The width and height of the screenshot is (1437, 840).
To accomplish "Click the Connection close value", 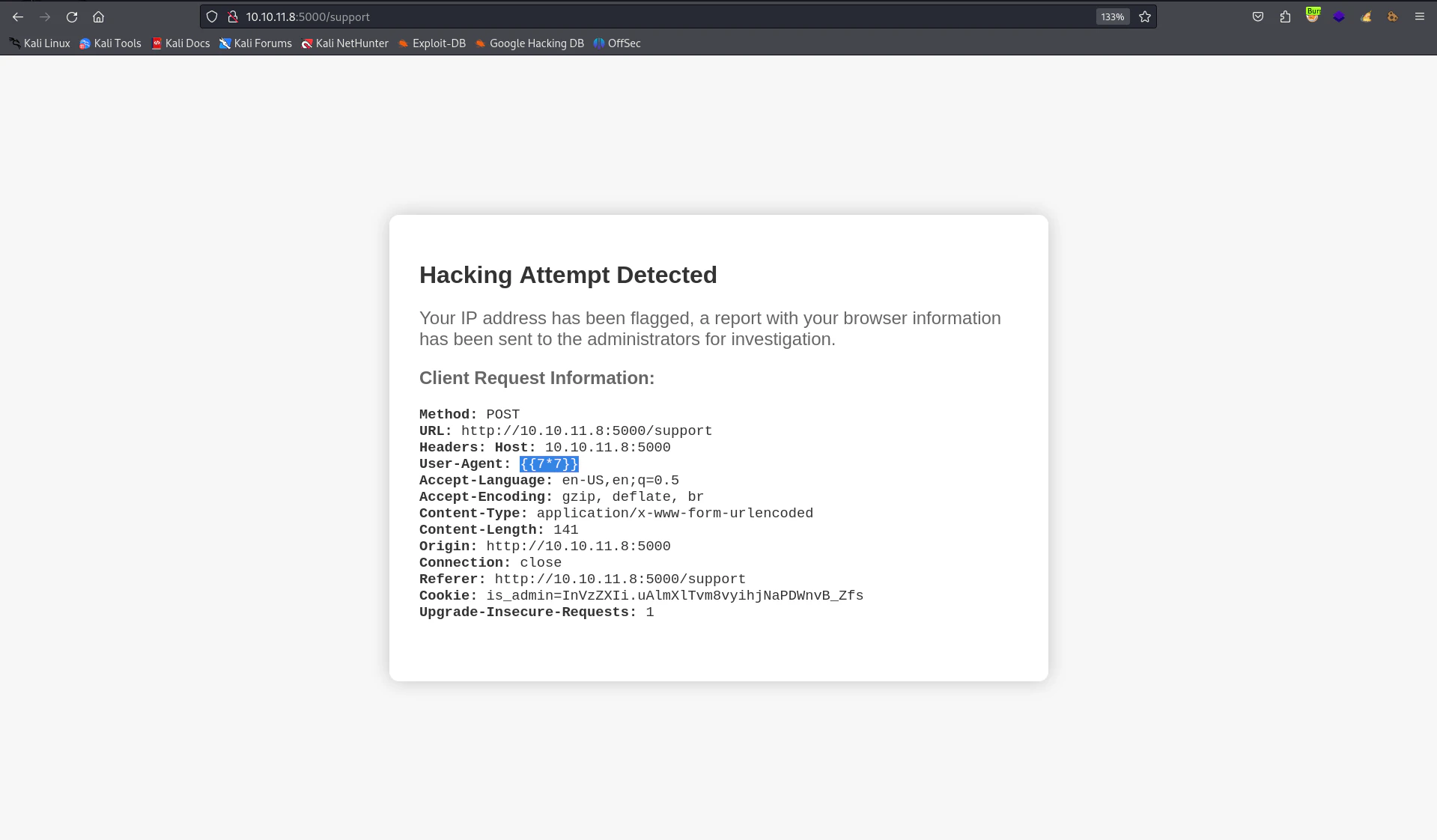I will point(541,563).
